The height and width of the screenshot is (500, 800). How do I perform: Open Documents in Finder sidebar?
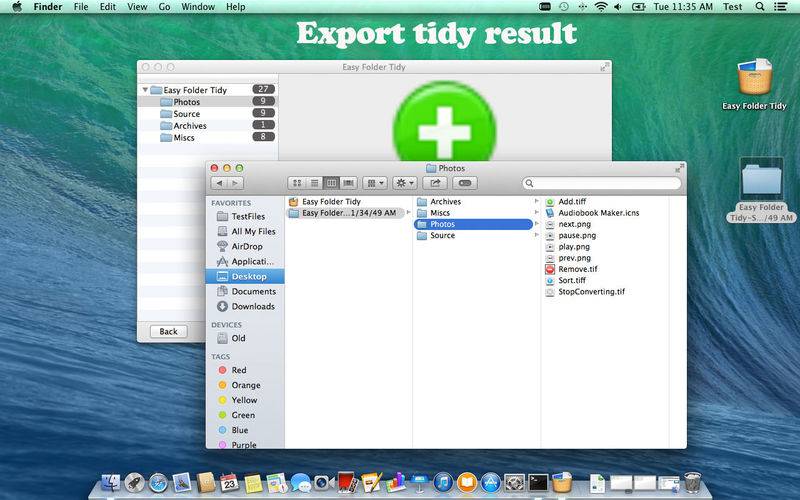tap(245, 291)
